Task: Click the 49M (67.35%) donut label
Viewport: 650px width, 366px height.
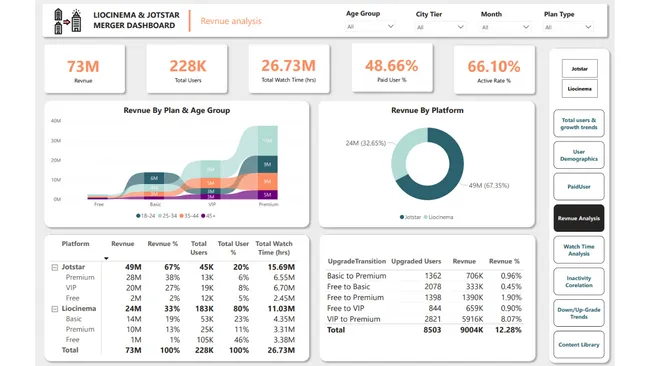Action: point(489,186)
